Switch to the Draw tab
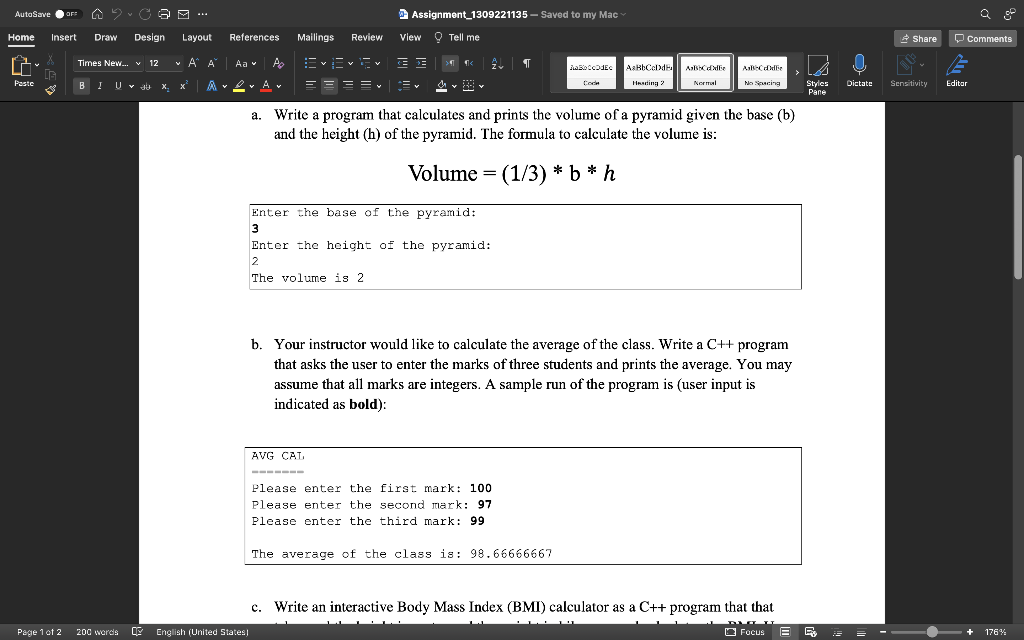Image resolution: width=1024 pixels, height=640 pixels. [x=105, y=37]
